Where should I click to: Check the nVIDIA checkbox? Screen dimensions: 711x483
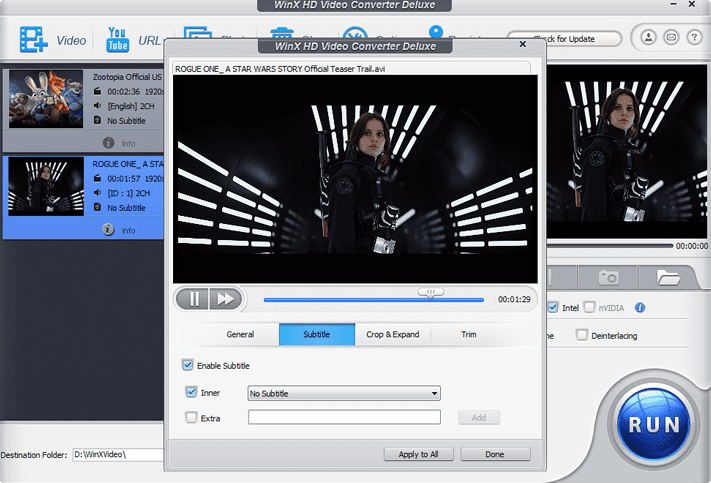(589, 307)
